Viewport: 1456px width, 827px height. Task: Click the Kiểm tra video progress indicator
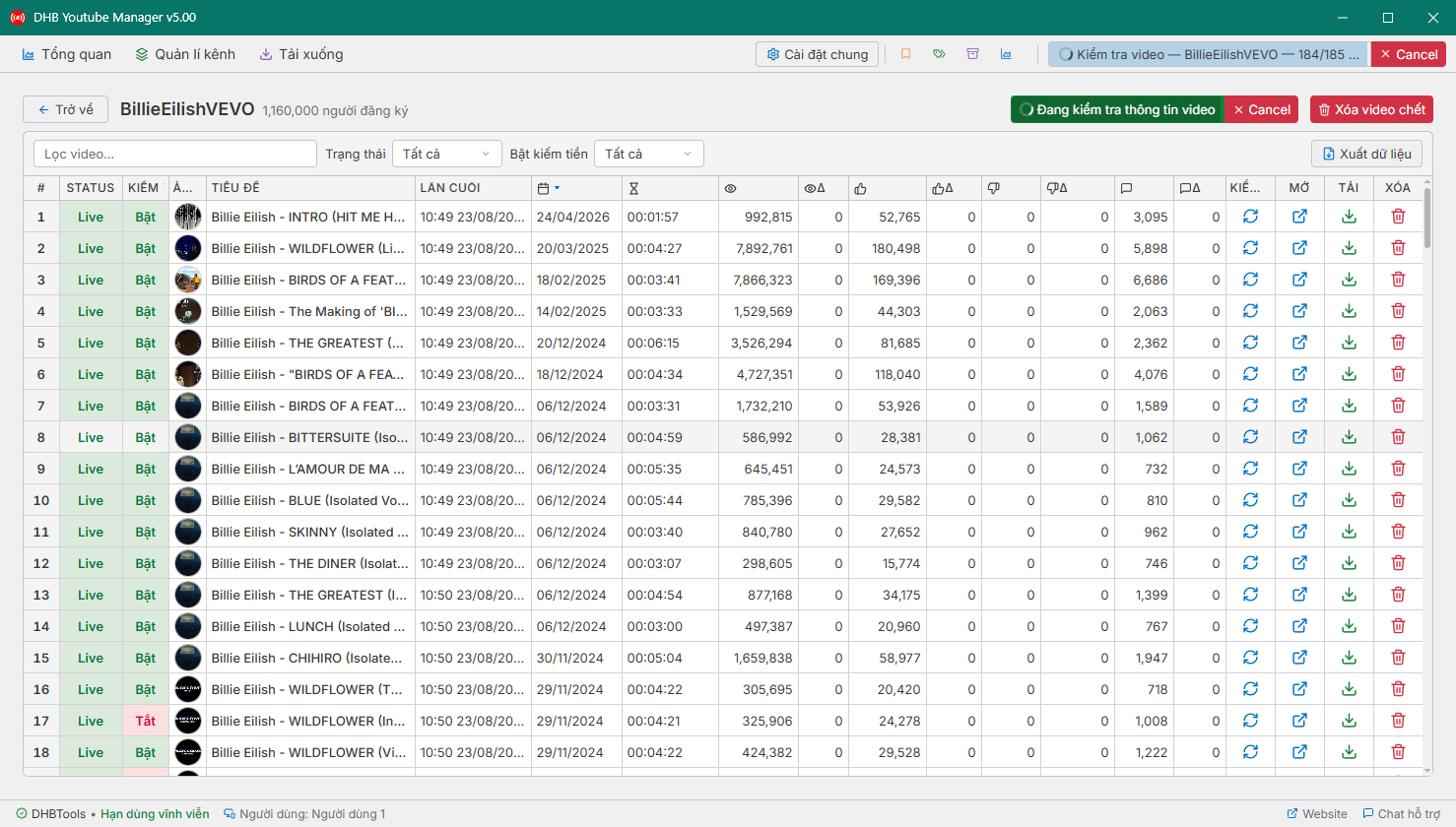click(x=1208, y=54)
